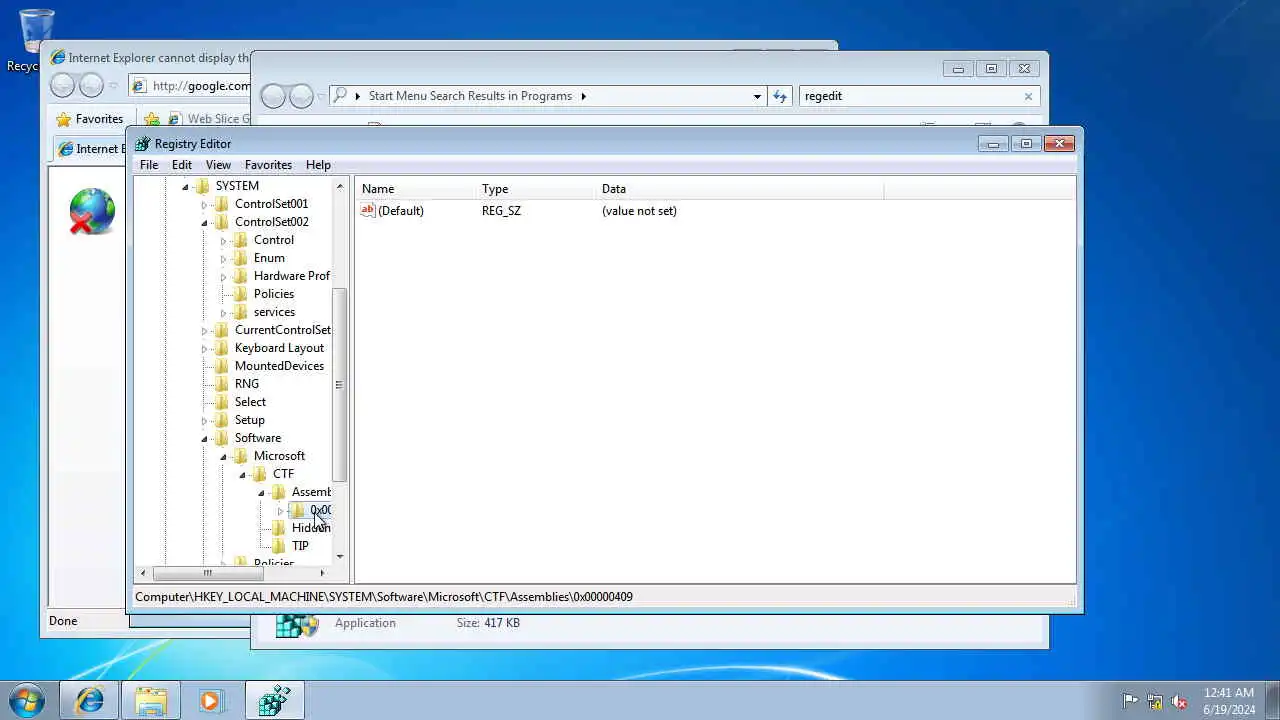Expand the Setup key arrow
This screenshot has height=720, width=1280.
tap(204, 421)
